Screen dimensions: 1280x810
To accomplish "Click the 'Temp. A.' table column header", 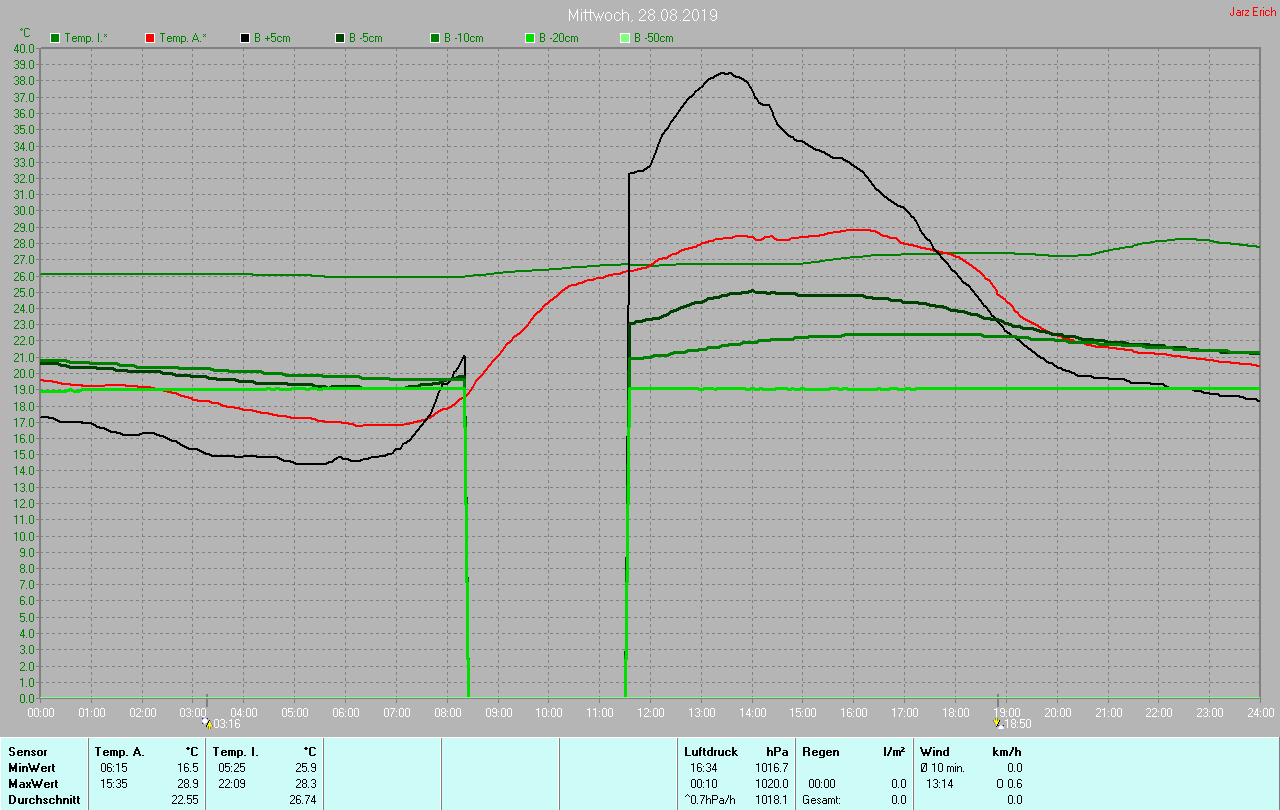I will (x=119, y=751).
